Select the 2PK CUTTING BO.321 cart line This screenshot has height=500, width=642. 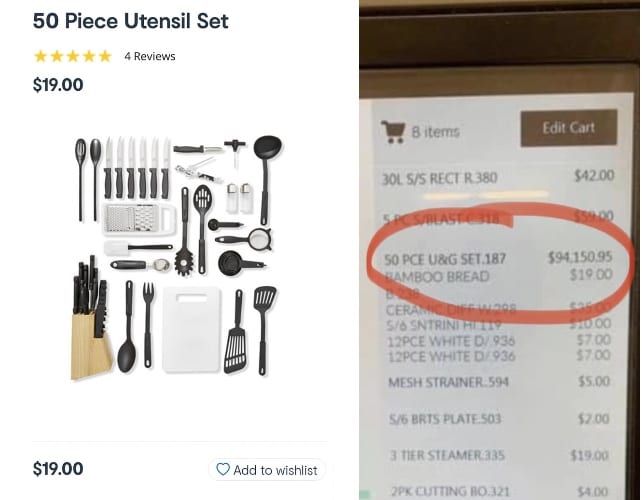click(500, 491)
